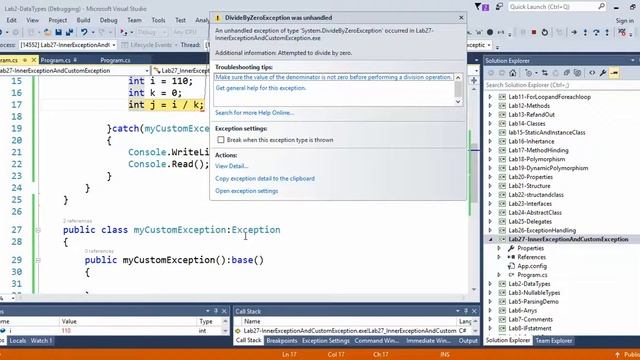Click the Save All icon

pos(69,32)
